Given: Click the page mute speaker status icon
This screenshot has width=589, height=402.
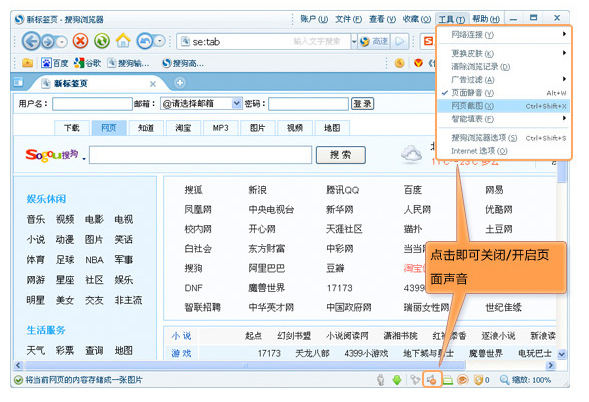Looking at the screenshot, I should click(432, 380).
